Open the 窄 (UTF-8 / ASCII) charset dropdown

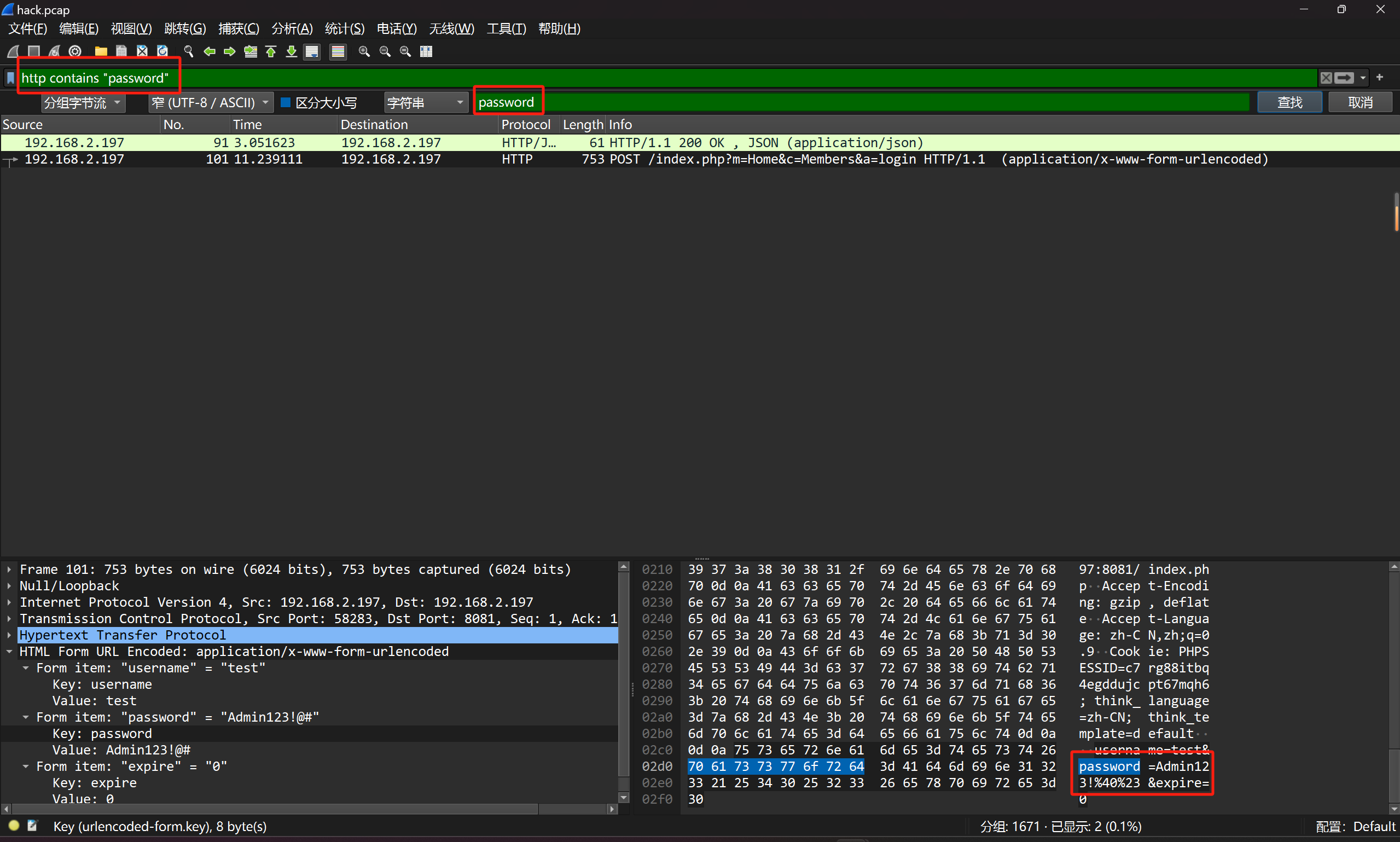point(211,103)
